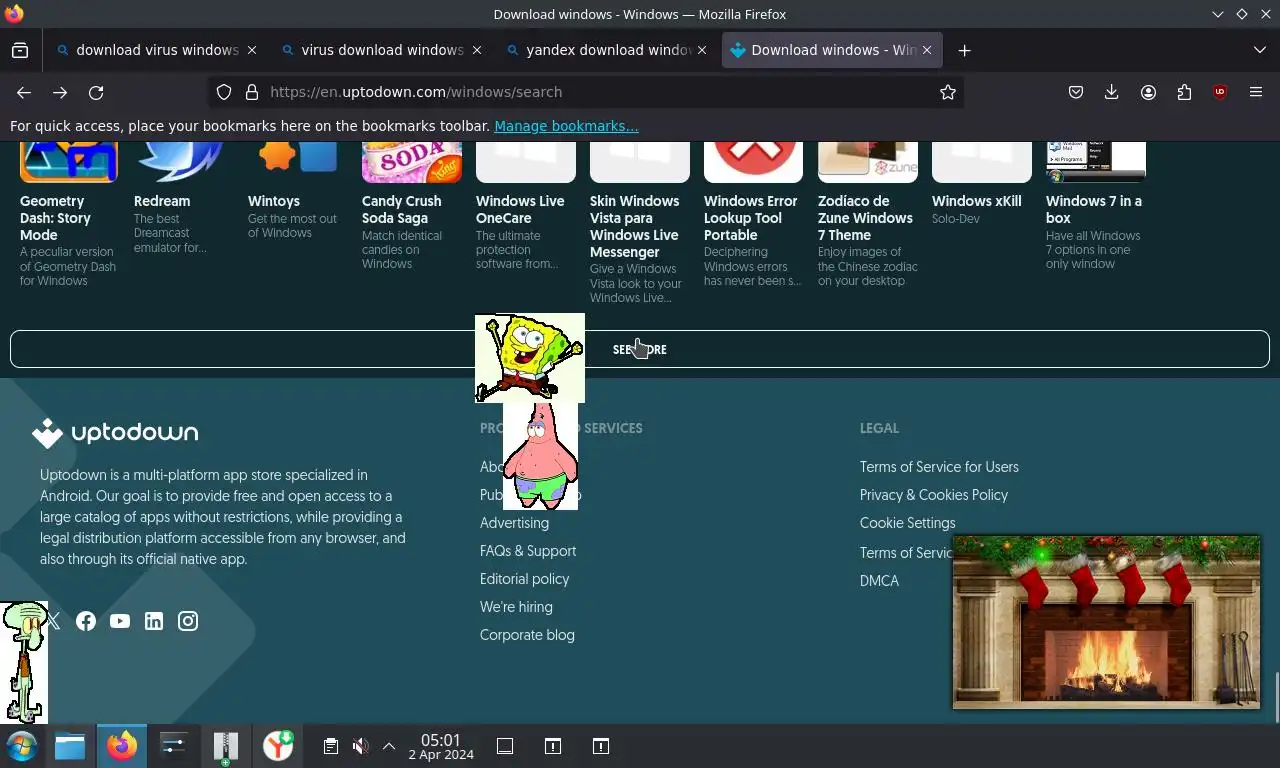Open FAQs & Support link

[528, 551]
